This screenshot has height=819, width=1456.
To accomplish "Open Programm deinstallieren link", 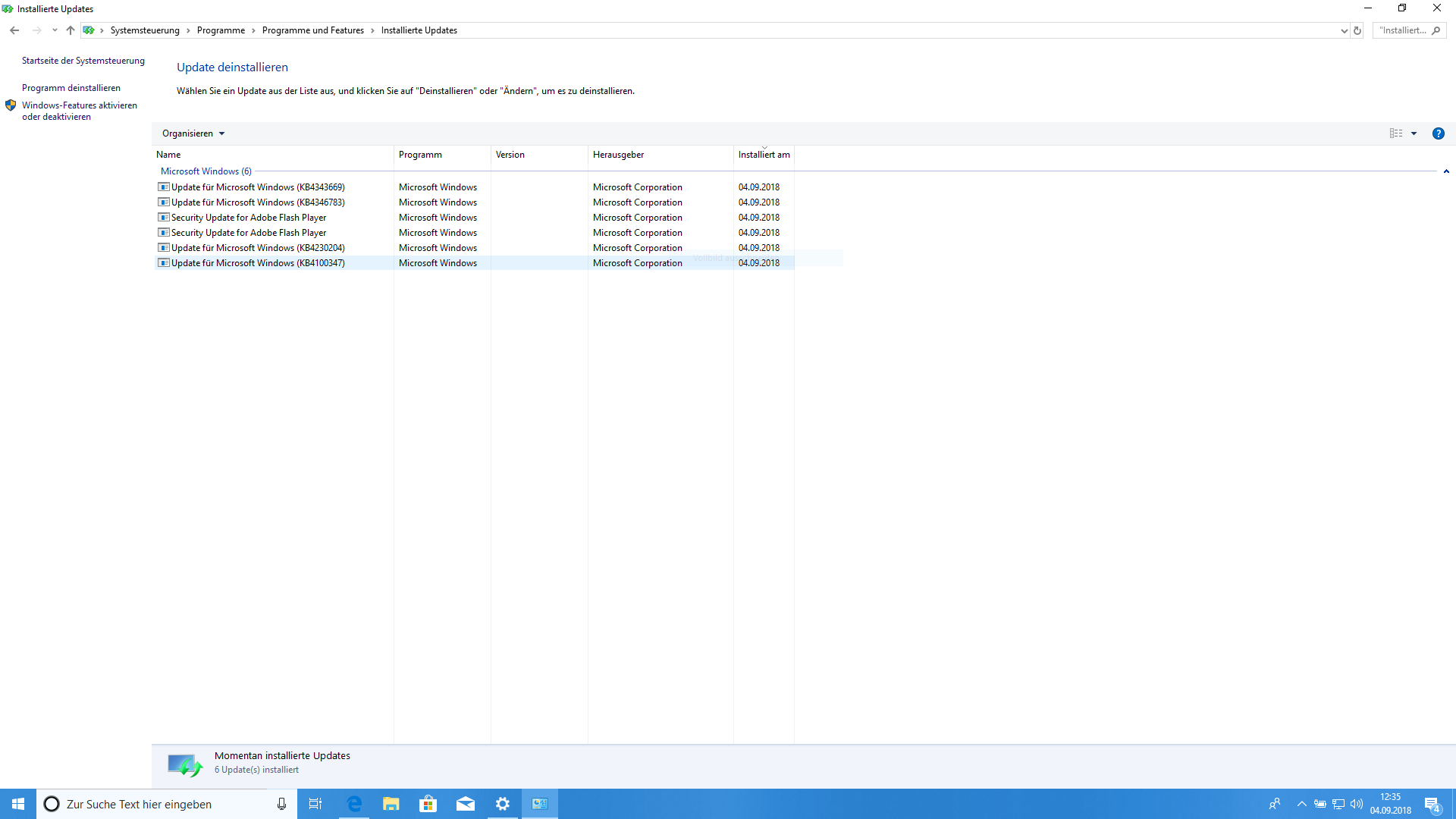I will pyautogui.click(x=71, y=88).
